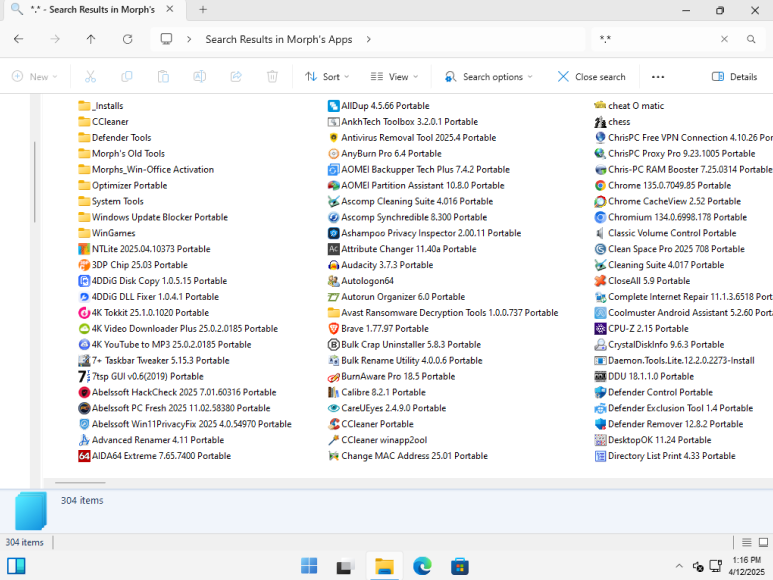
Task: Open Windows Start button on taskbar
Action: tap(309, 566)
